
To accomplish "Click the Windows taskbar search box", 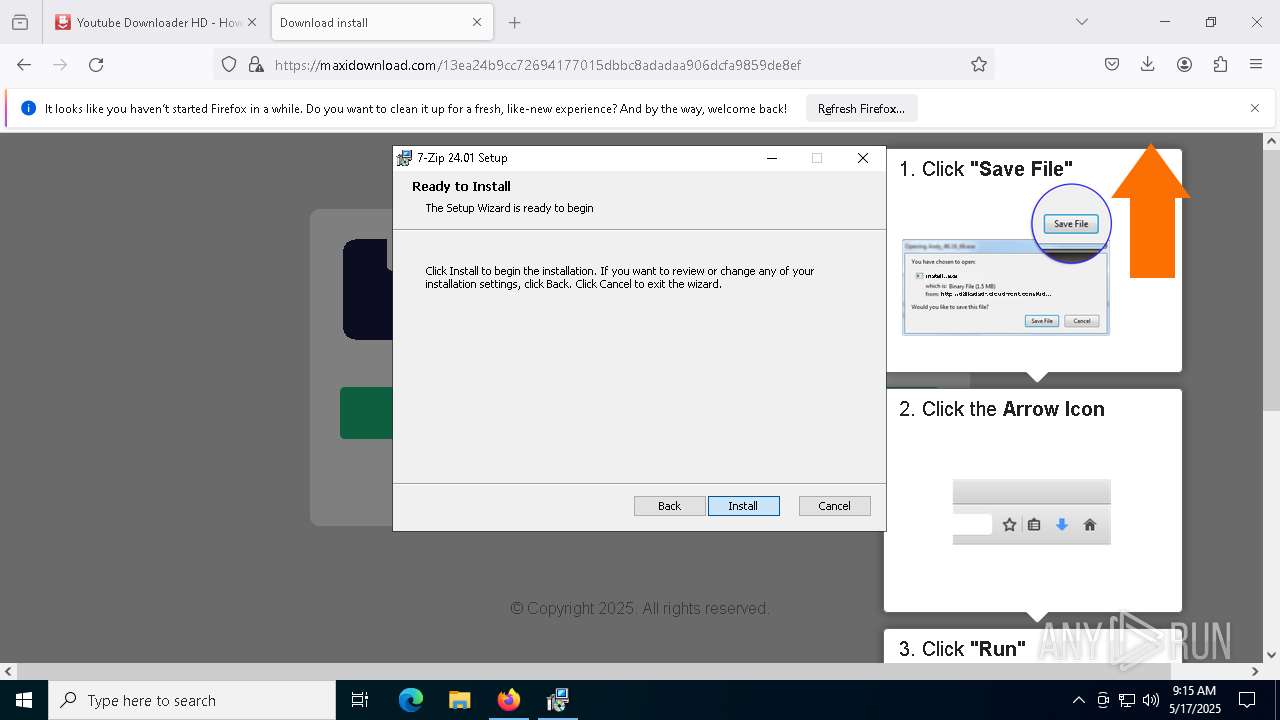I will (x=192, y=700).
